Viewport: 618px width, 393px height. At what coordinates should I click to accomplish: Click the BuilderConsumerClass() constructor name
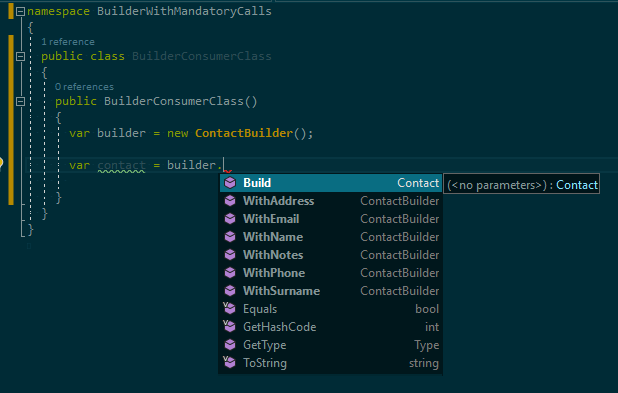click(174, 101)
